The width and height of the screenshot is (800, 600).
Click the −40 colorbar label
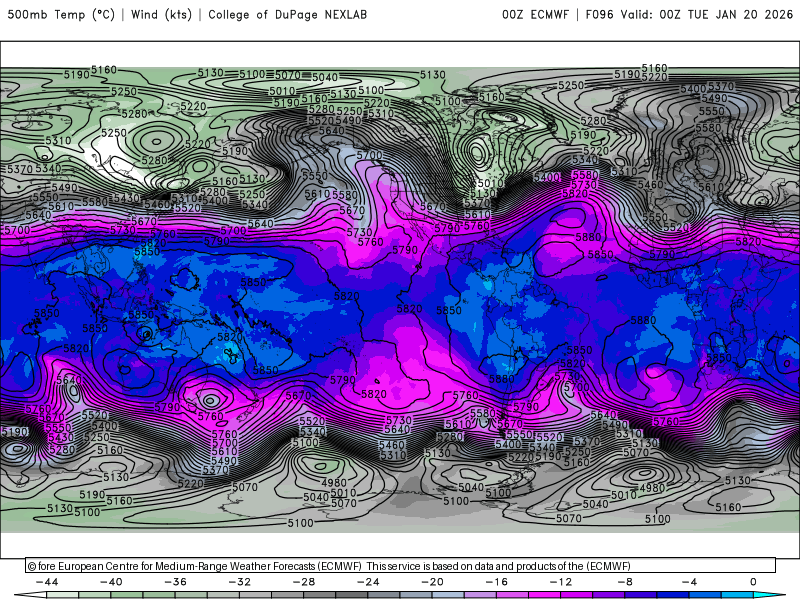111,582
